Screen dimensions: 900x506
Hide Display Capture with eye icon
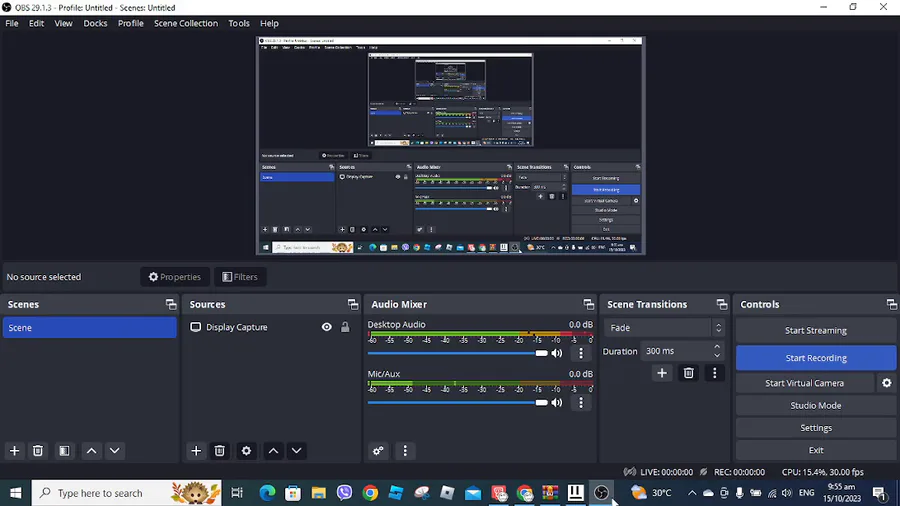point(327,327)
